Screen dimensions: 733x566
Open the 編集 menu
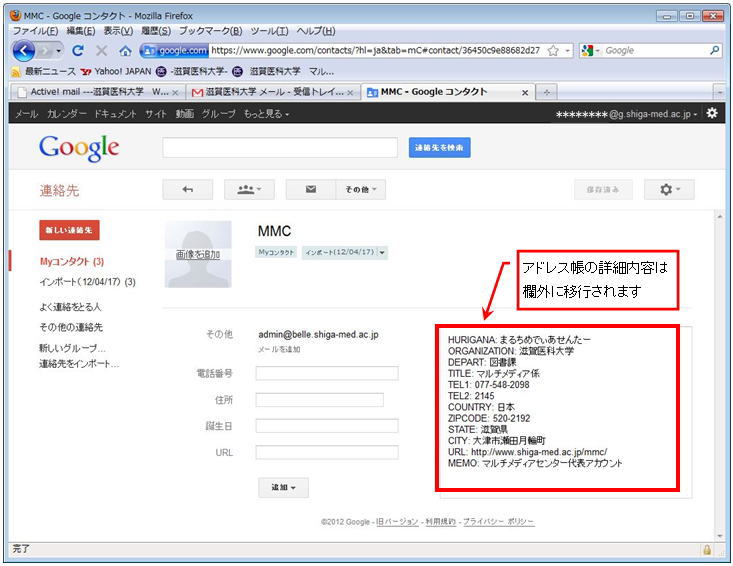(x=81, y=31)
